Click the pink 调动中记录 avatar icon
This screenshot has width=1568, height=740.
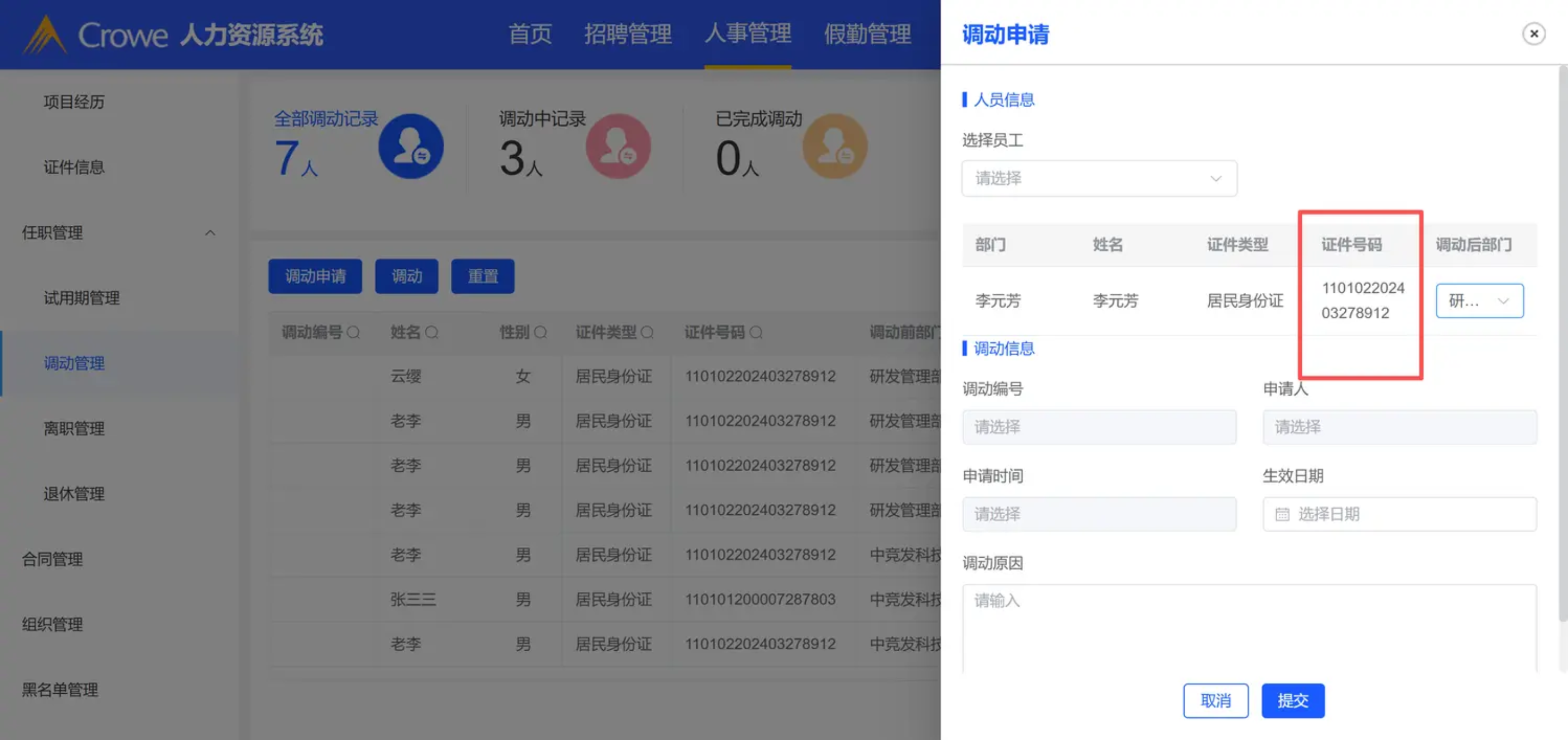[618, 146]
